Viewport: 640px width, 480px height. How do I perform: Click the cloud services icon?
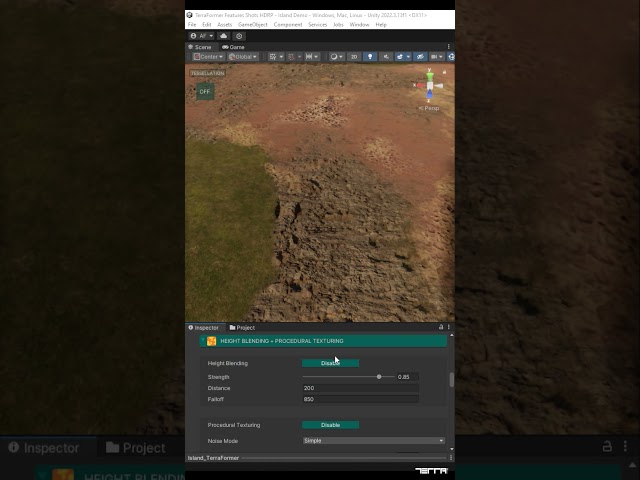pos(223,36)
